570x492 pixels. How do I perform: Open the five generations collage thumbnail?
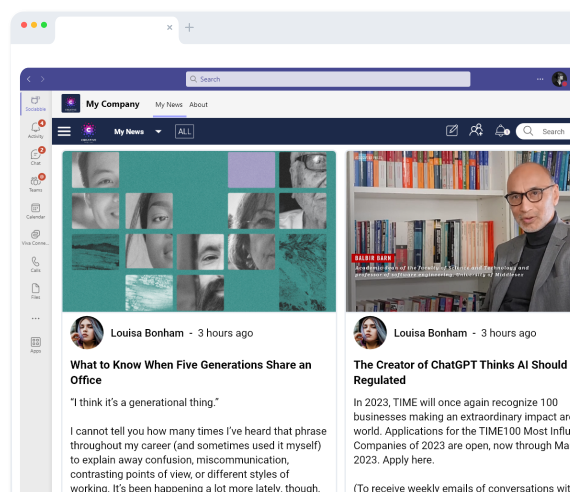click(x=199, y=231)
